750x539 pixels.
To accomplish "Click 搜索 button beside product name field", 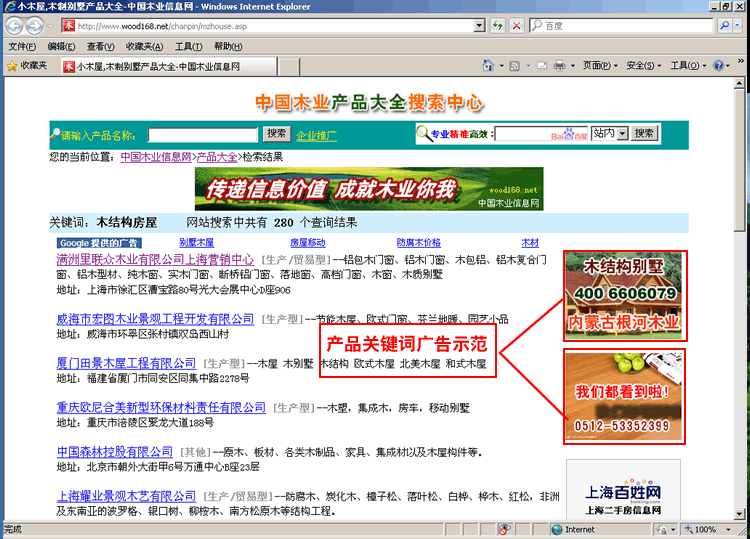I will pyautogui.click(x=276, y=134).
